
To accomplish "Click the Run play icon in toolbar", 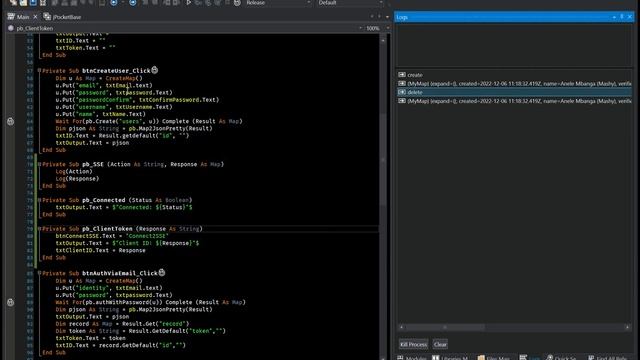I will coord(189,2).
